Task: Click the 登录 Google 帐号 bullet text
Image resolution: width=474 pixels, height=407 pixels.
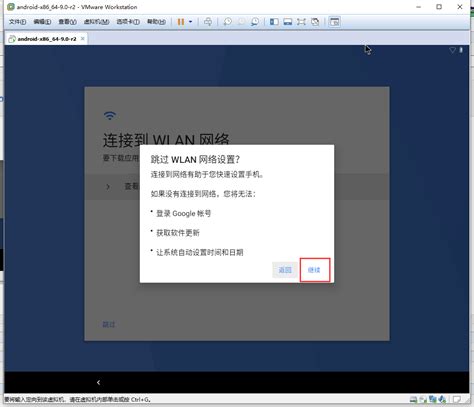Action: click(184, 213)
